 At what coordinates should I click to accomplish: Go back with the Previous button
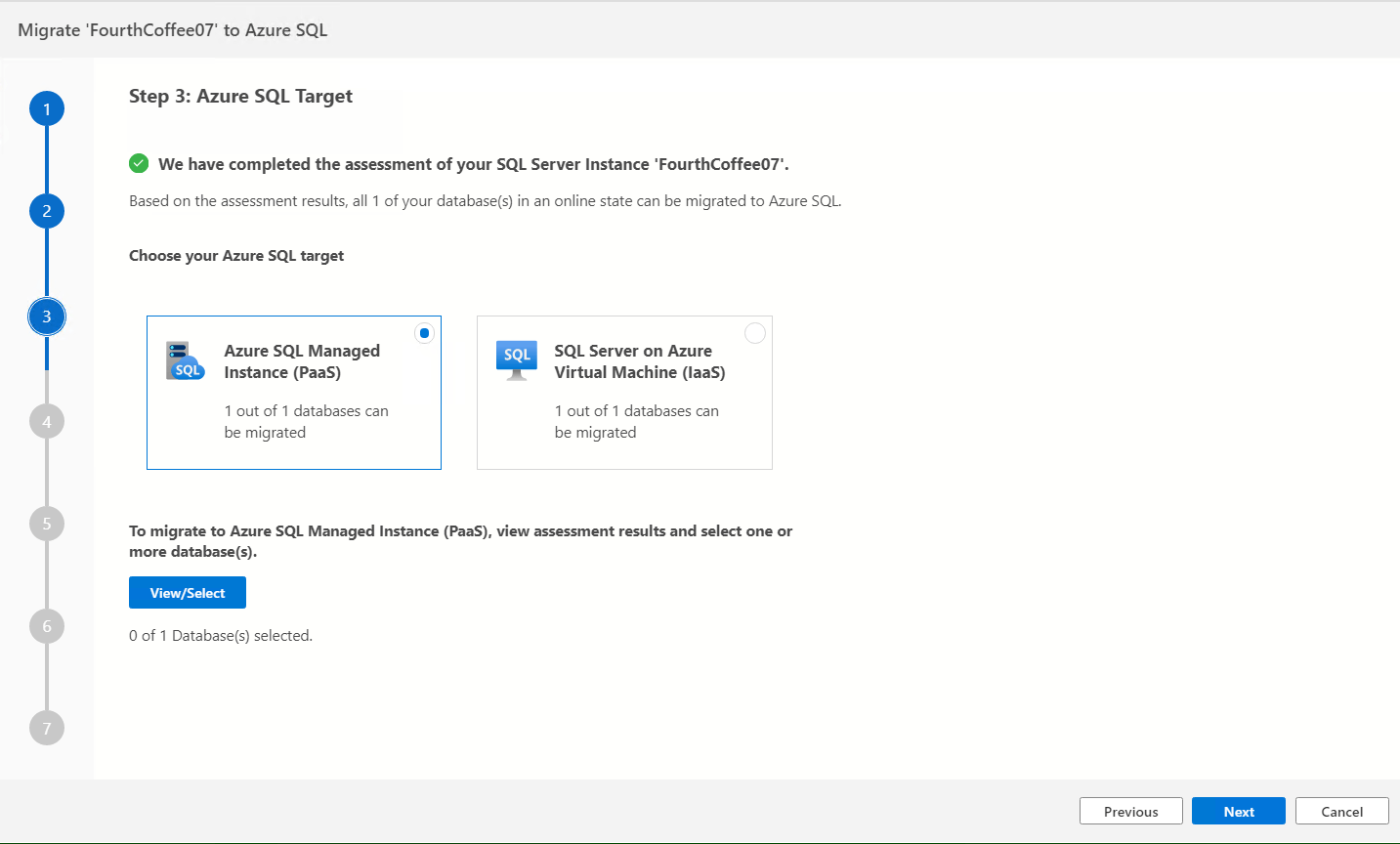(x=1130, y=812)
